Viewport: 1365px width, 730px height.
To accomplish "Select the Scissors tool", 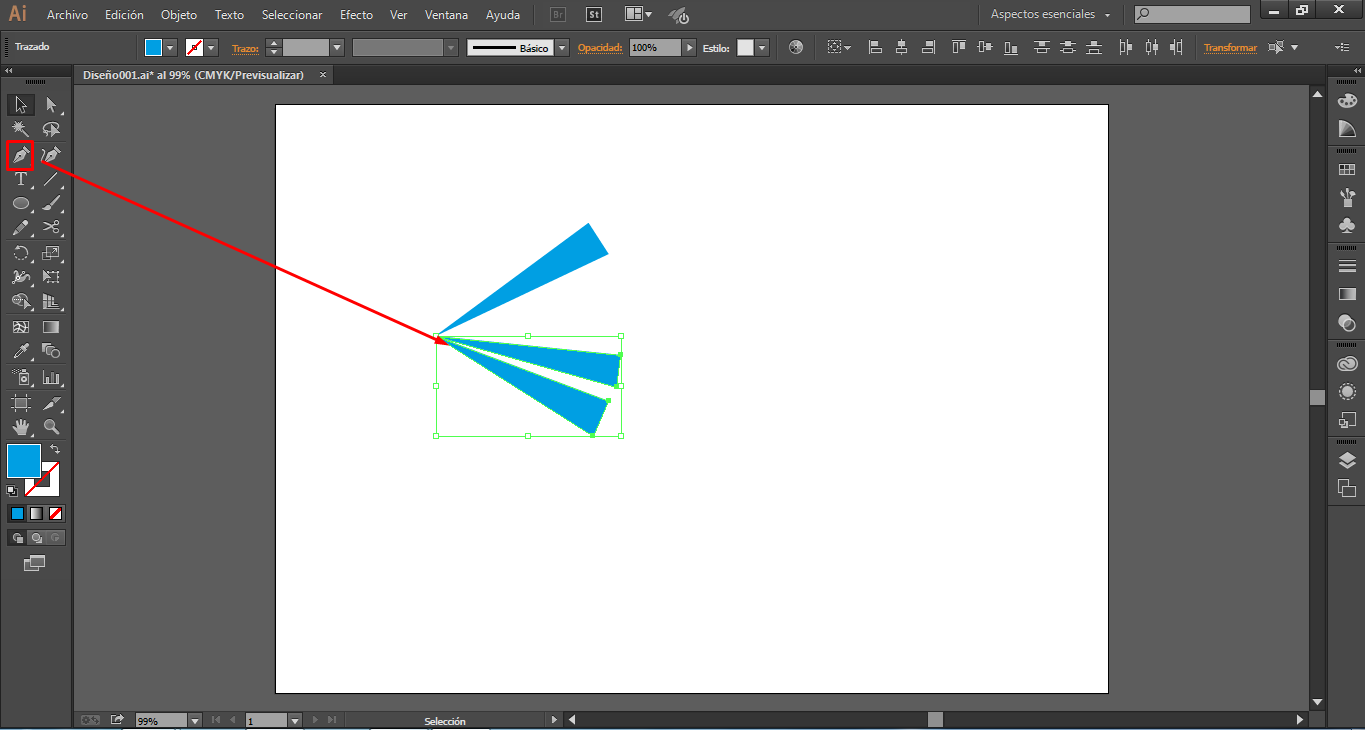I will click(x=51, y=227).
